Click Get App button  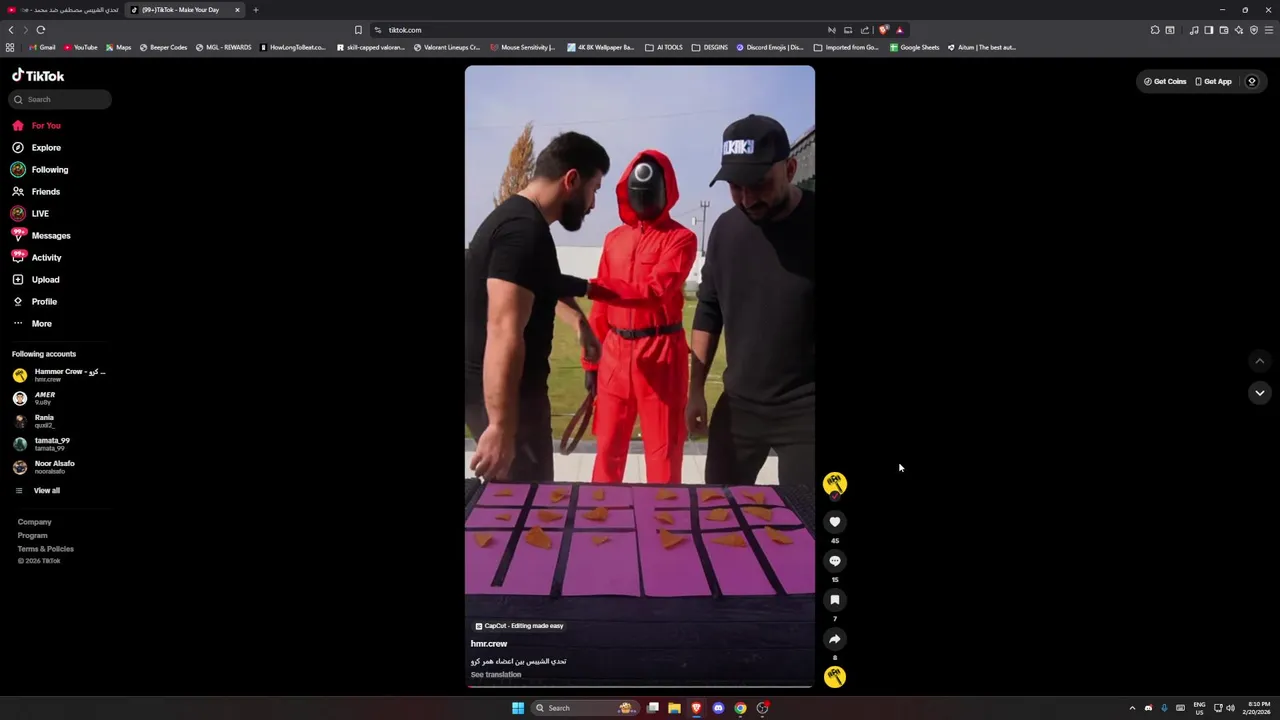1214,82
